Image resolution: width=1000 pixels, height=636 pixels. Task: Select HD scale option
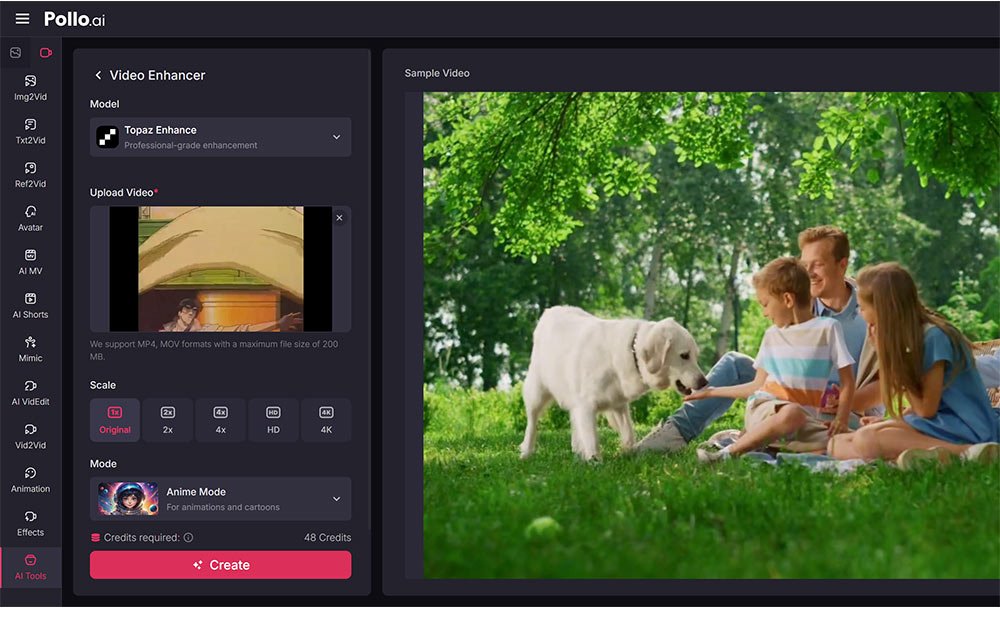coord(273,420)
